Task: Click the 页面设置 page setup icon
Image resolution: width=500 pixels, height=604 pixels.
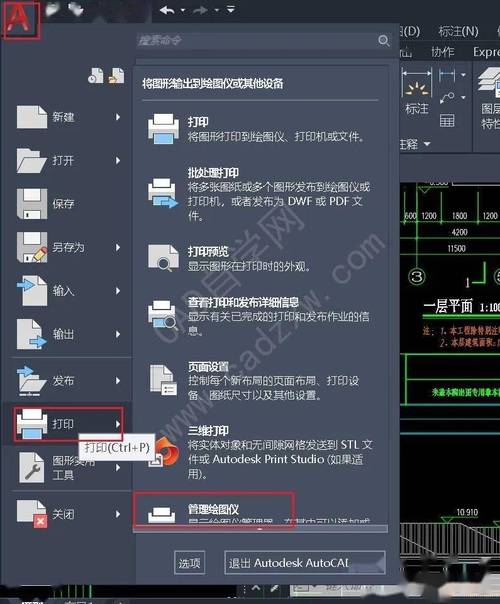Action: (163, 380)
